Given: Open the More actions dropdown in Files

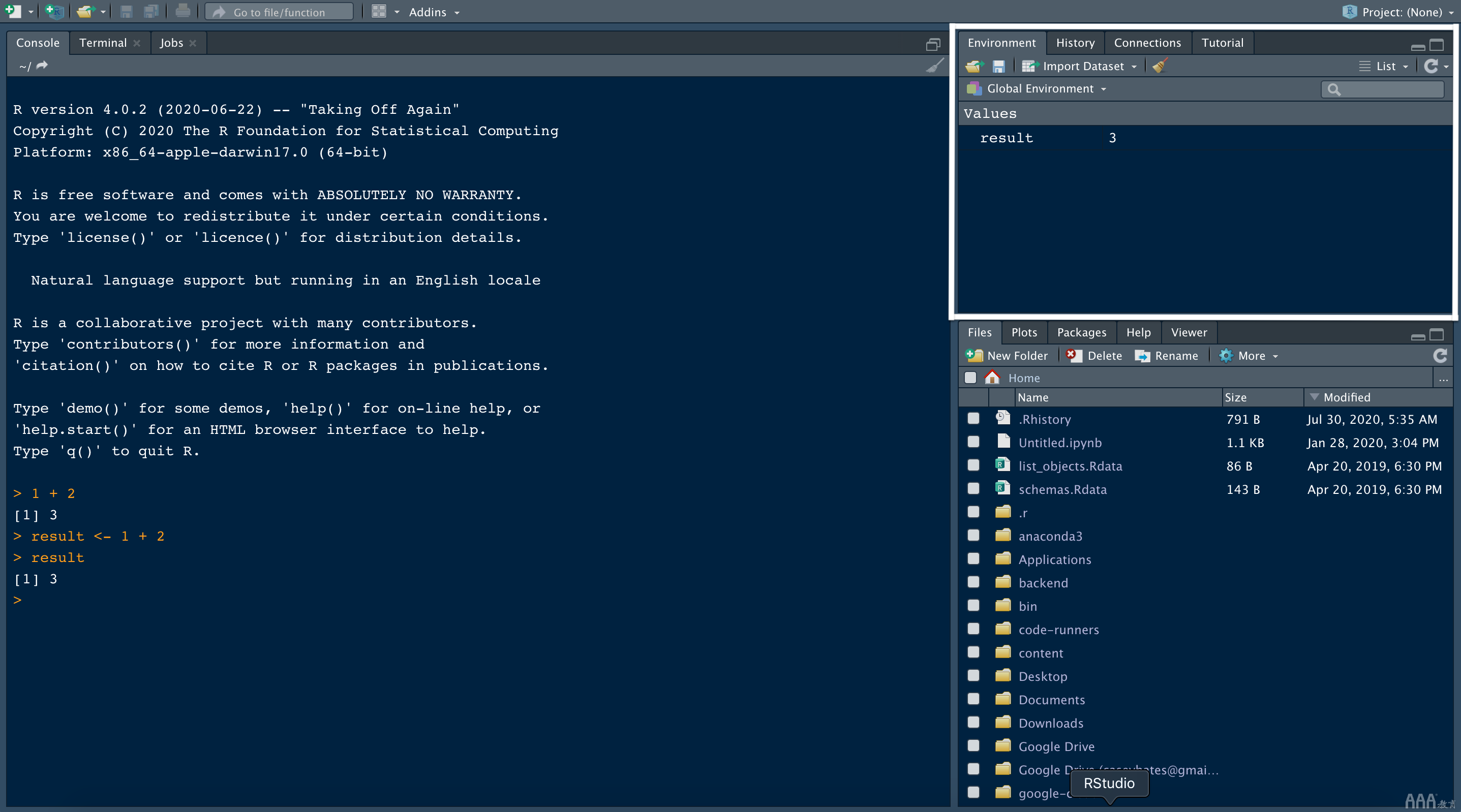Looking at the screenshot, I should pos(1249,356).
